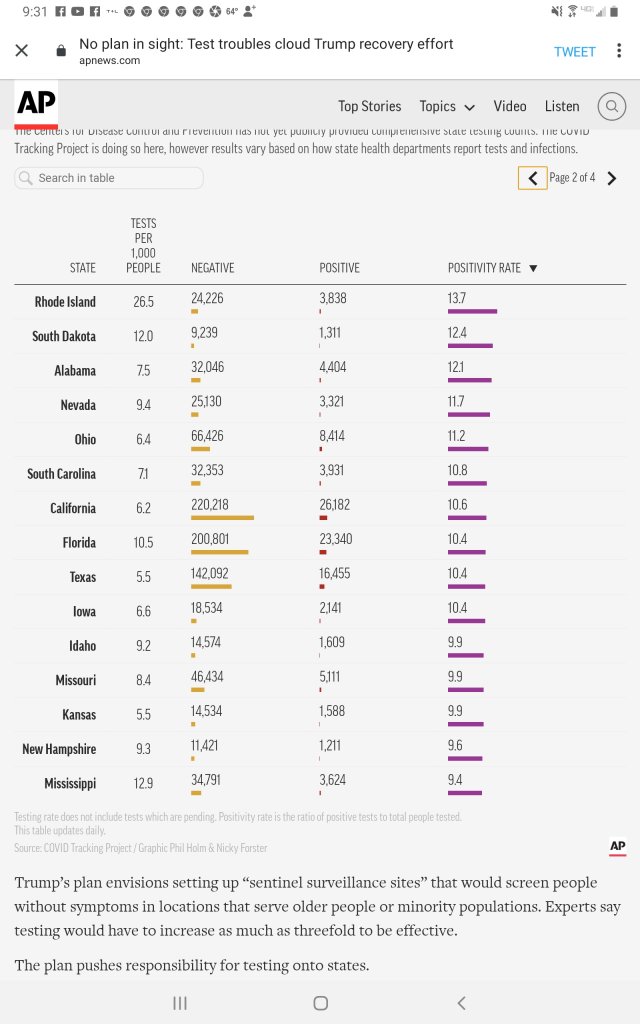Expand the Topics dropdown menu

[x=446, y=106]
